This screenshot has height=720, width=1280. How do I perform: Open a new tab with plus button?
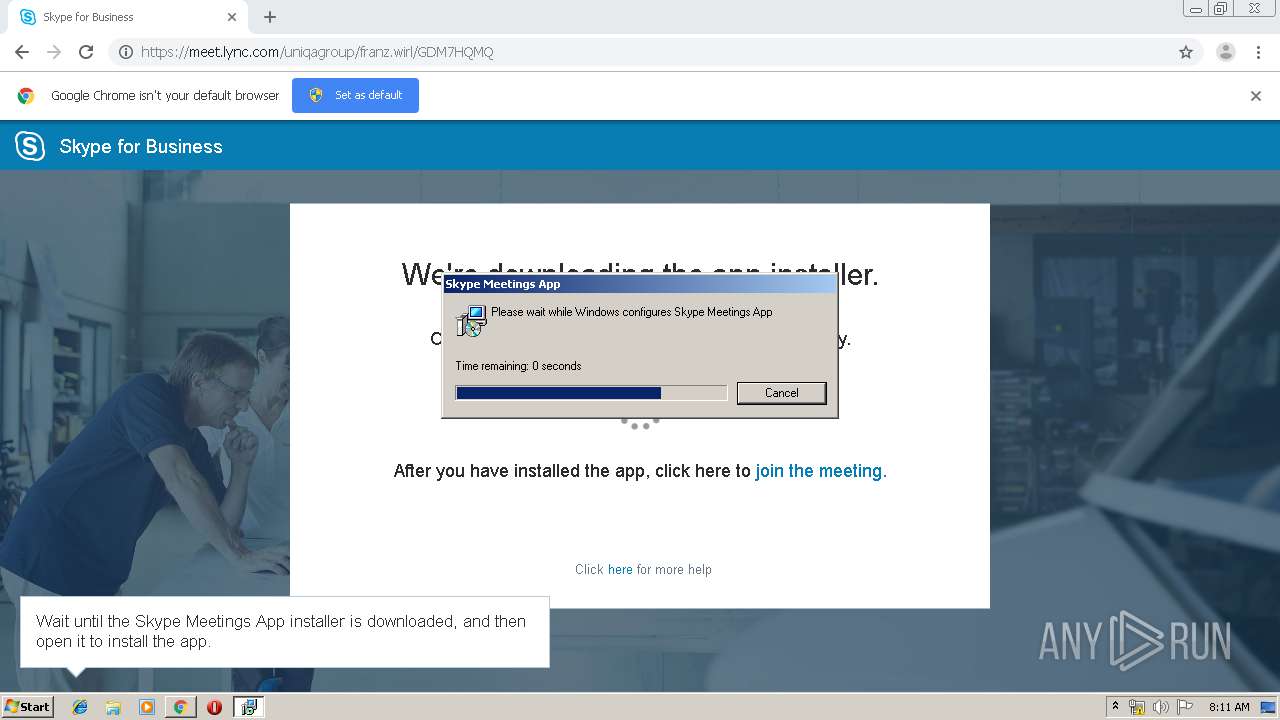pyautogui.click(x=270, y=17)
